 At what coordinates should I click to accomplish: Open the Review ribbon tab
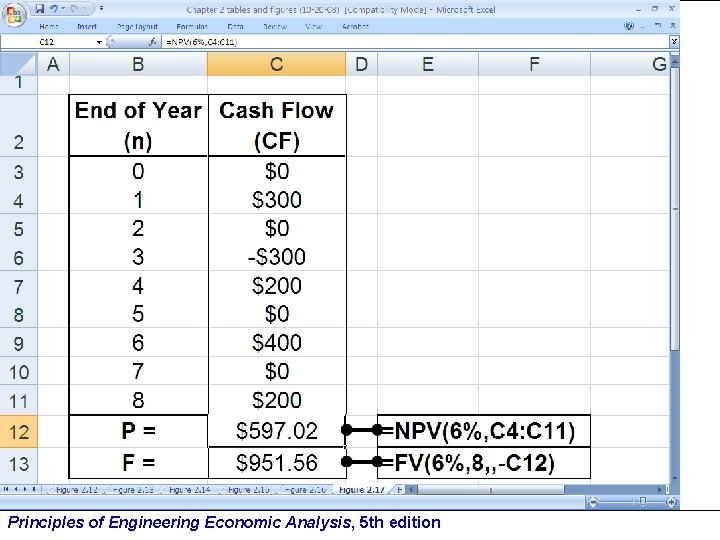pyautogui.click(x=275, y=27)
